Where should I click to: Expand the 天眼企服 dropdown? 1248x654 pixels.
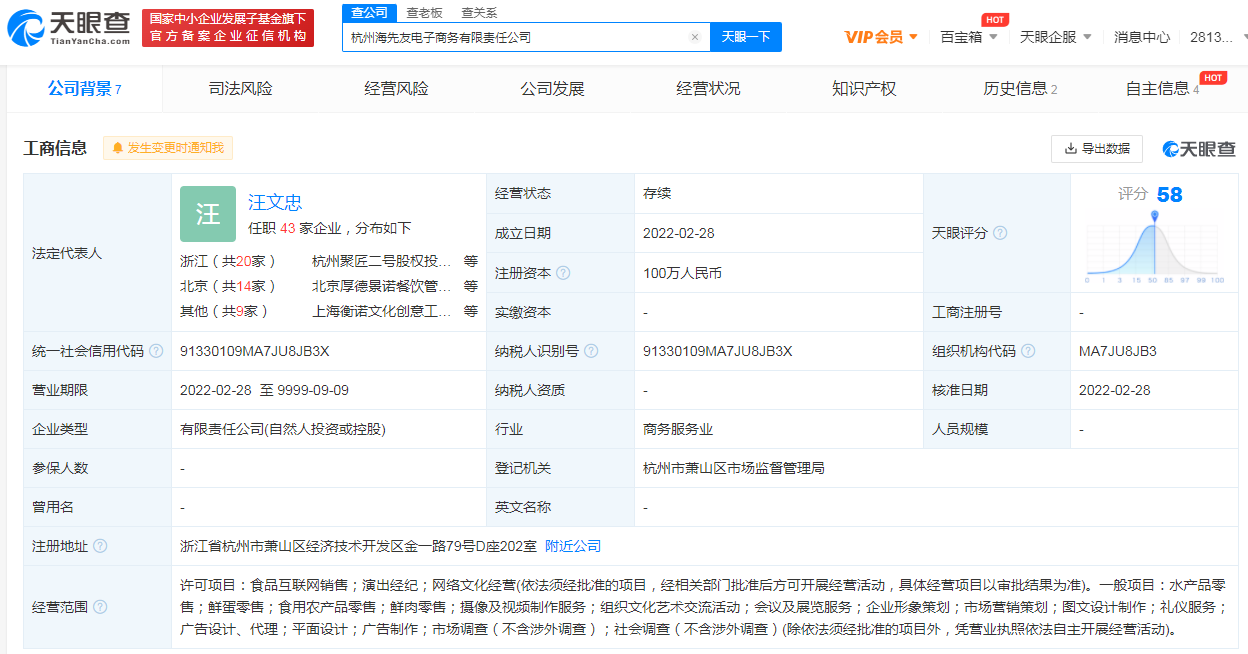point(1056,37)
